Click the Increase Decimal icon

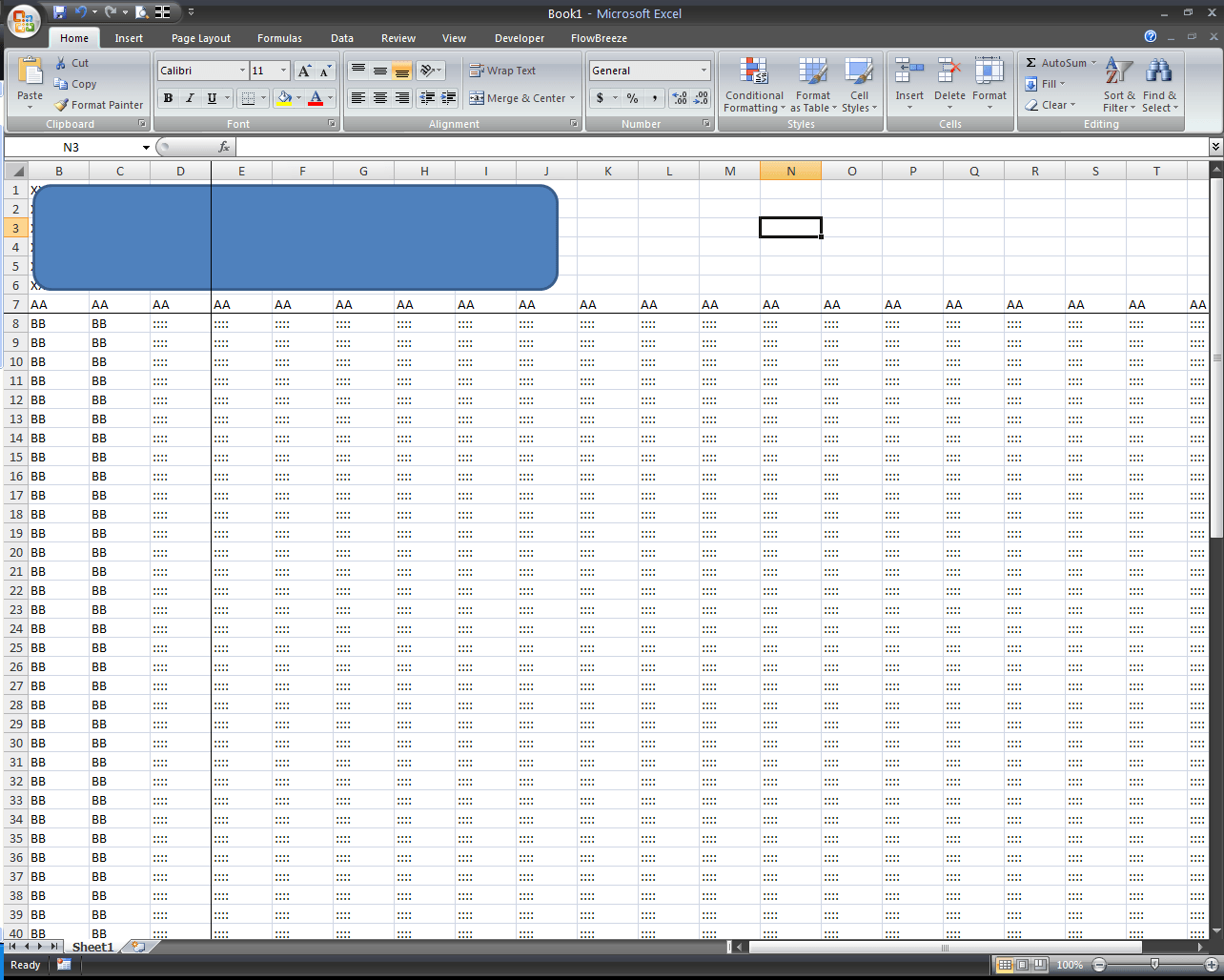680,98
